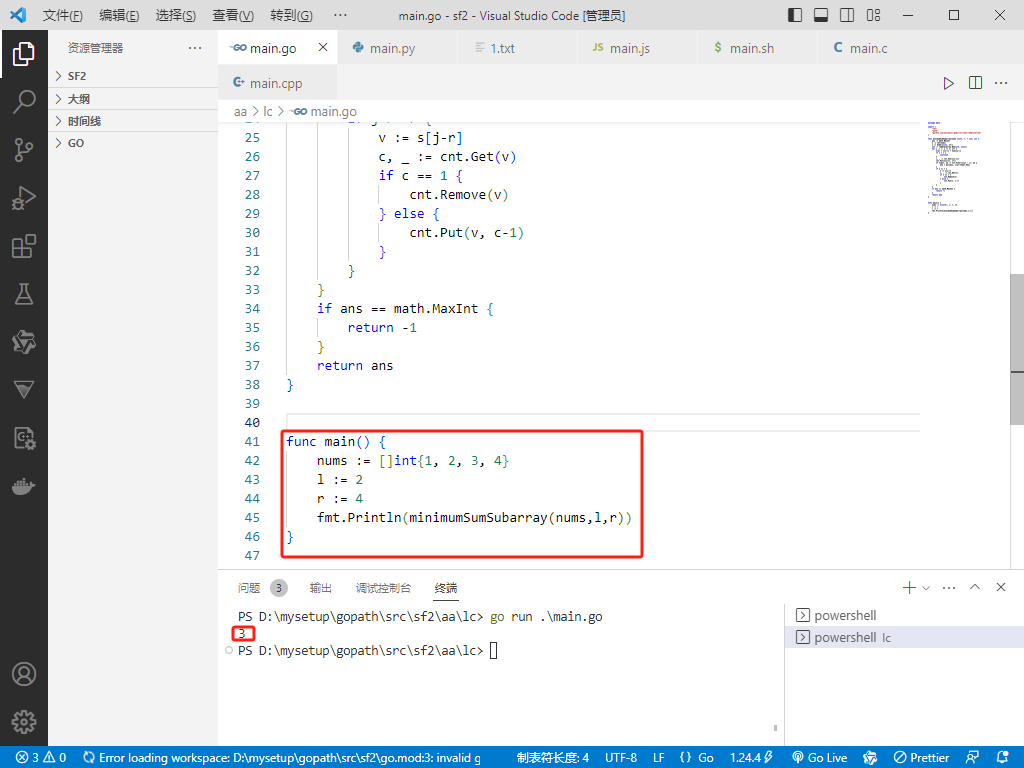Open the Docker whale icon view

(24, 487)
